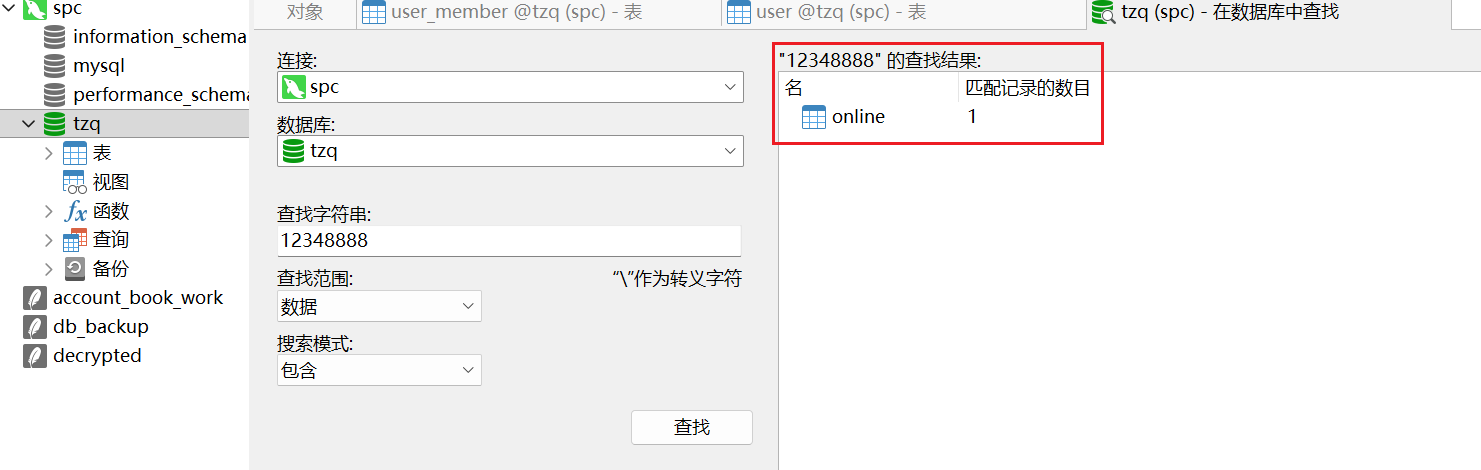Click the account_book_work SQLite connection icon
Image resolution: width=1481 pixels, height=470 pixels.
(35, 298)
